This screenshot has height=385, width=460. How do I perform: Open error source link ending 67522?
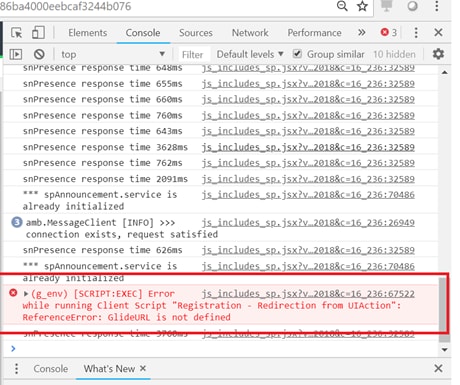(308, 294)
